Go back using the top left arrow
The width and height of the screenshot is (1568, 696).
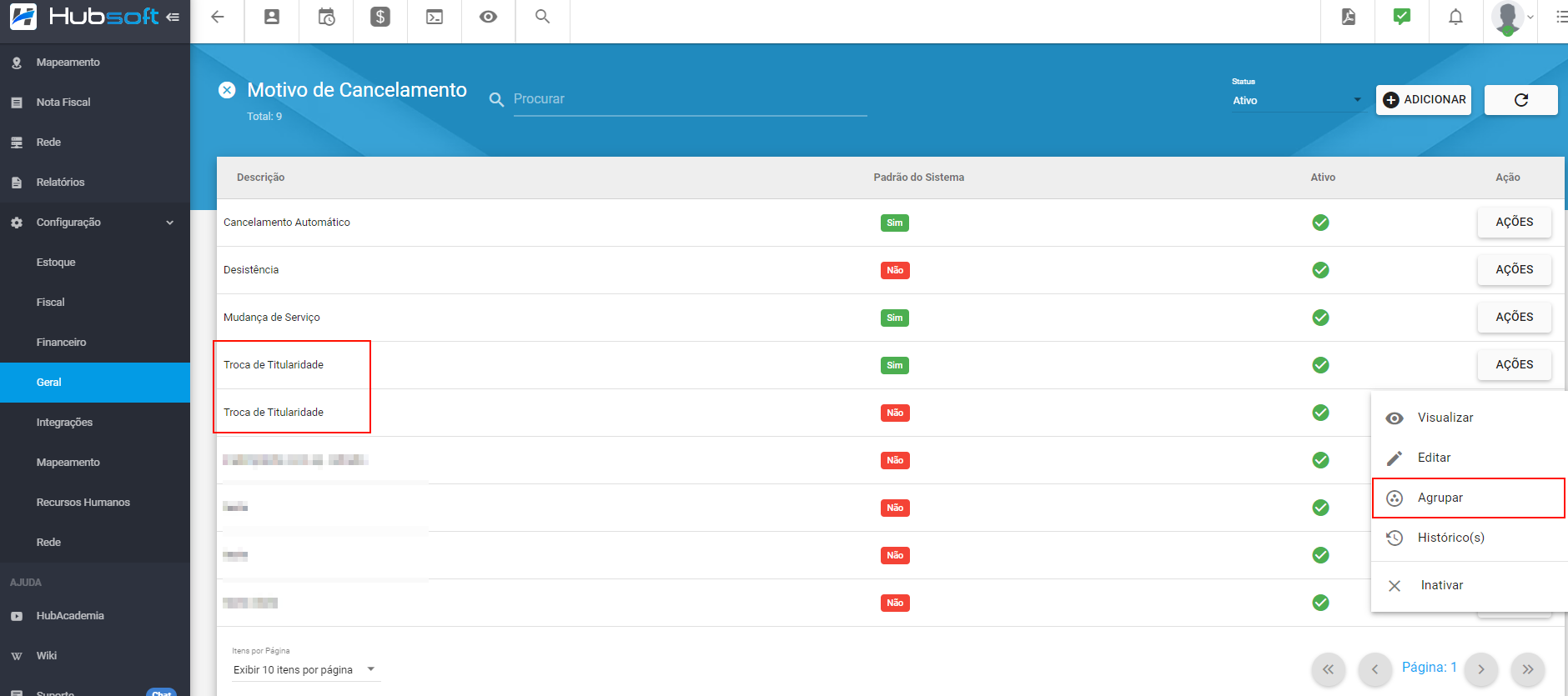pyautogui.click(x=218, y=17)
